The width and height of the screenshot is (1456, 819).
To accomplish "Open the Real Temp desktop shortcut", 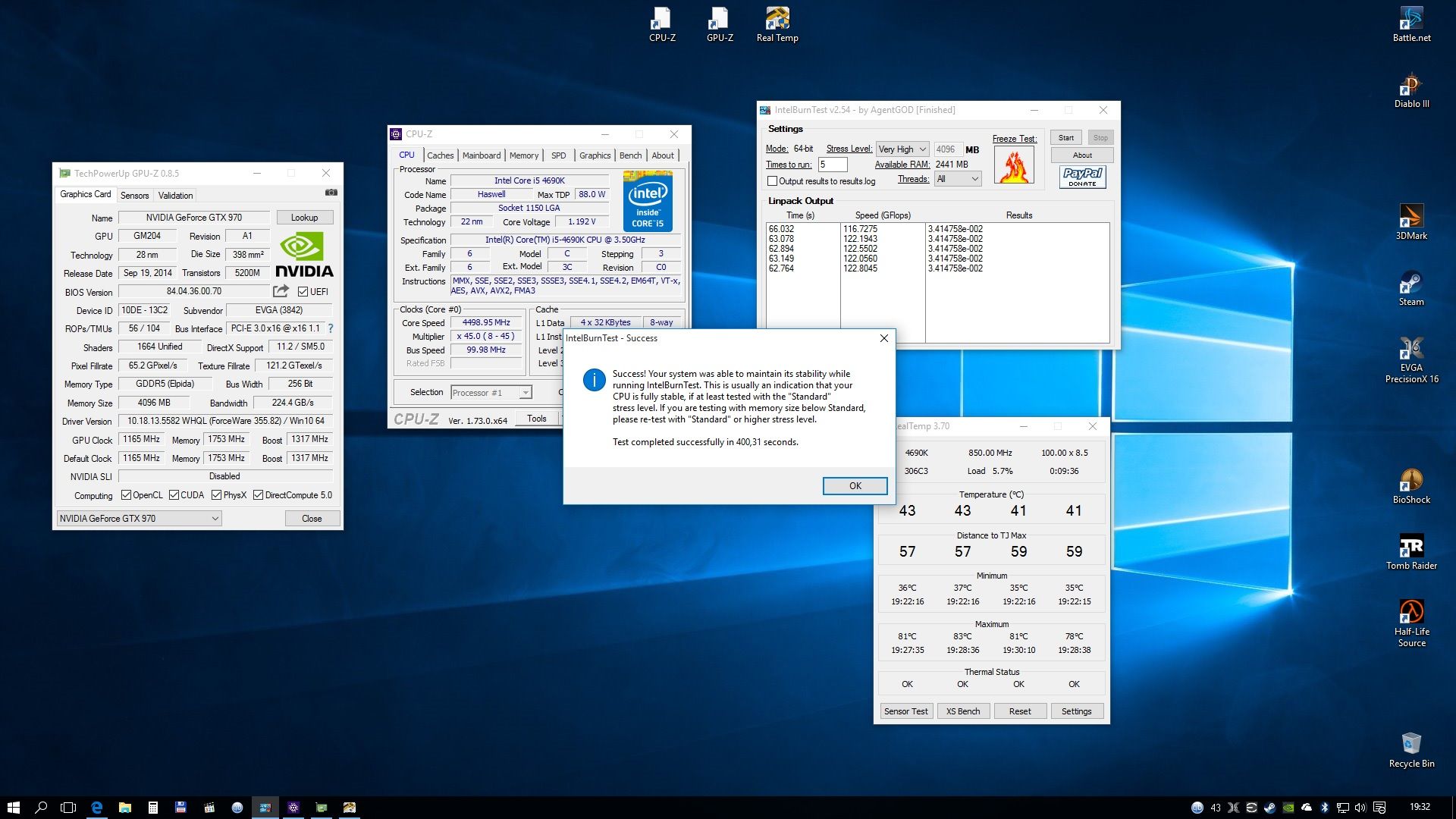I will tap(777, 24).
